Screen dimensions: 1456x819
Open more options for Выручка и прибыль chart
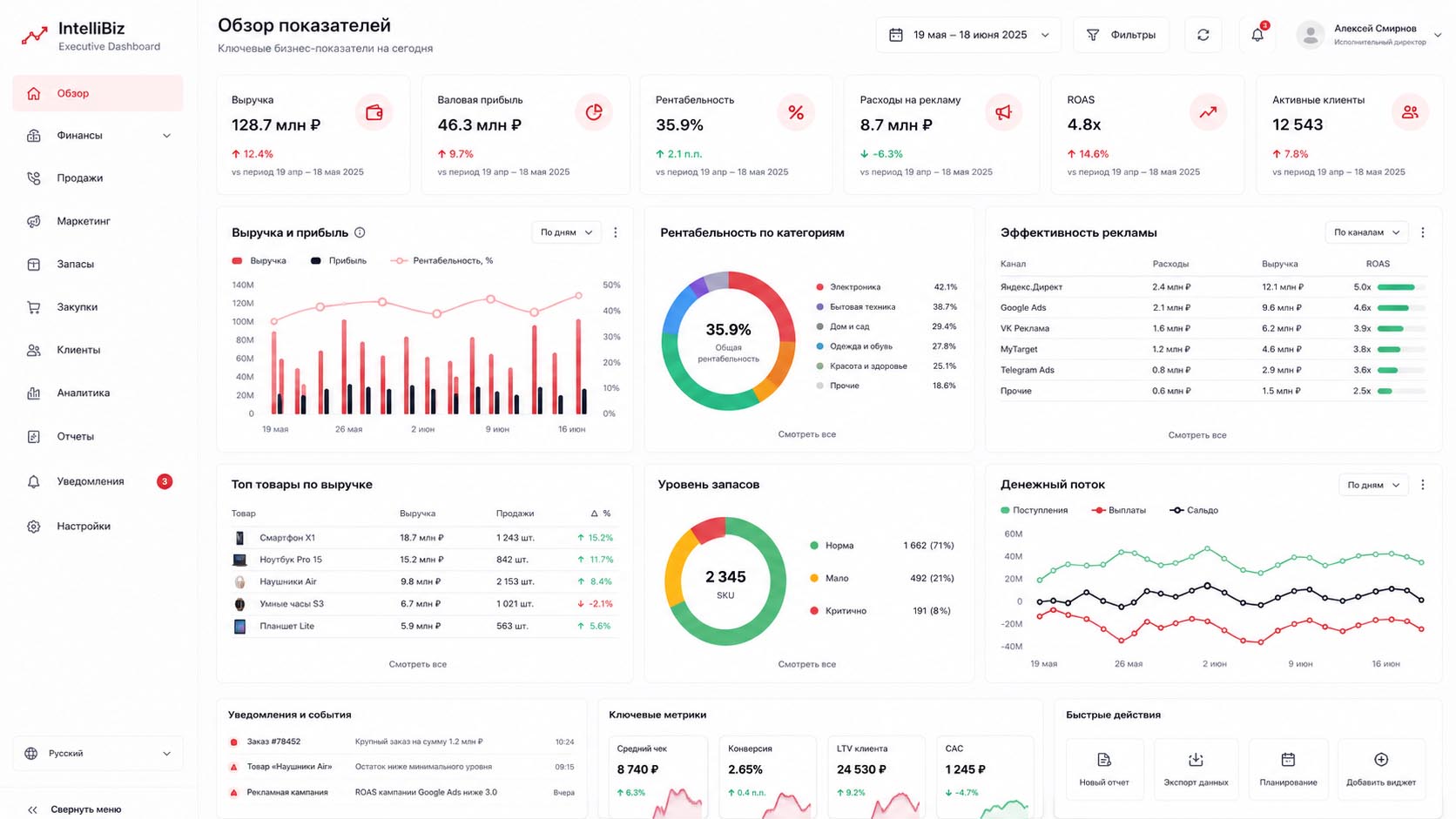[x=616, y=232]
